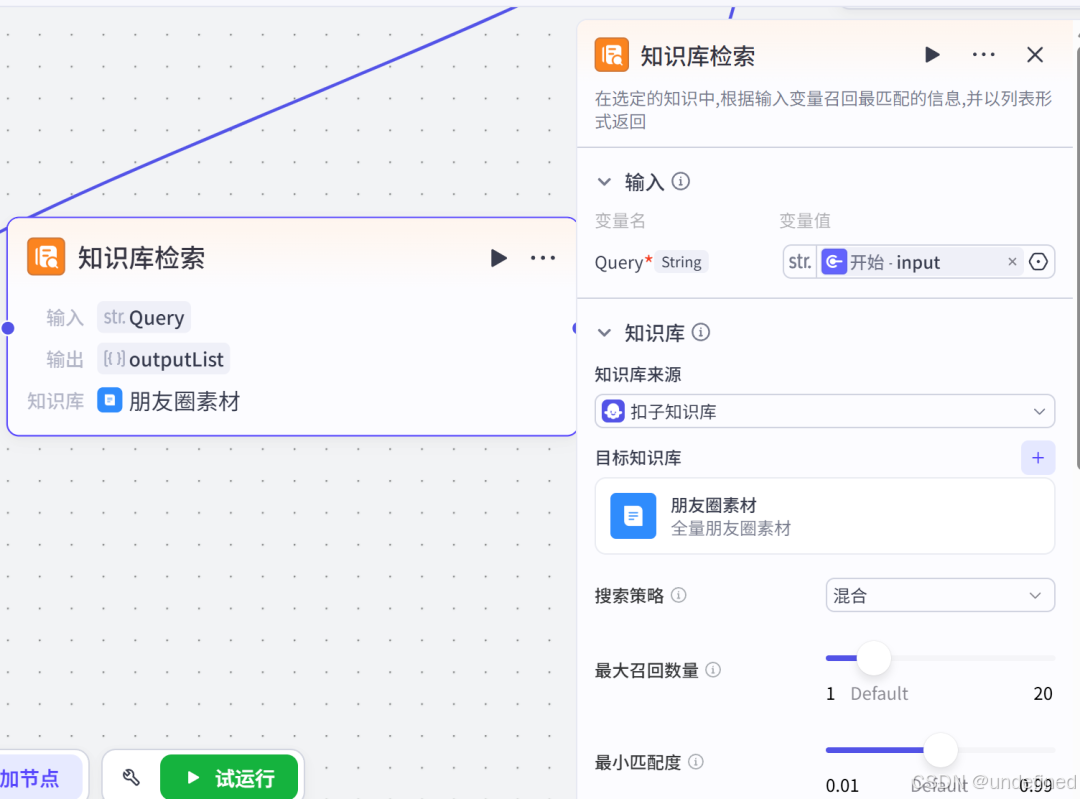Screen dimensions: 1080x799
Task: Open the more options menu on the canvas node card
Action: 543,258
